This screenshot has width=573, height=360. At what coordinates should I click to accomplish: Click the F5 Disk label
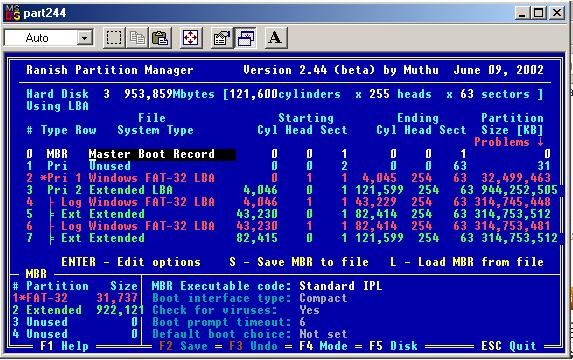394,346
